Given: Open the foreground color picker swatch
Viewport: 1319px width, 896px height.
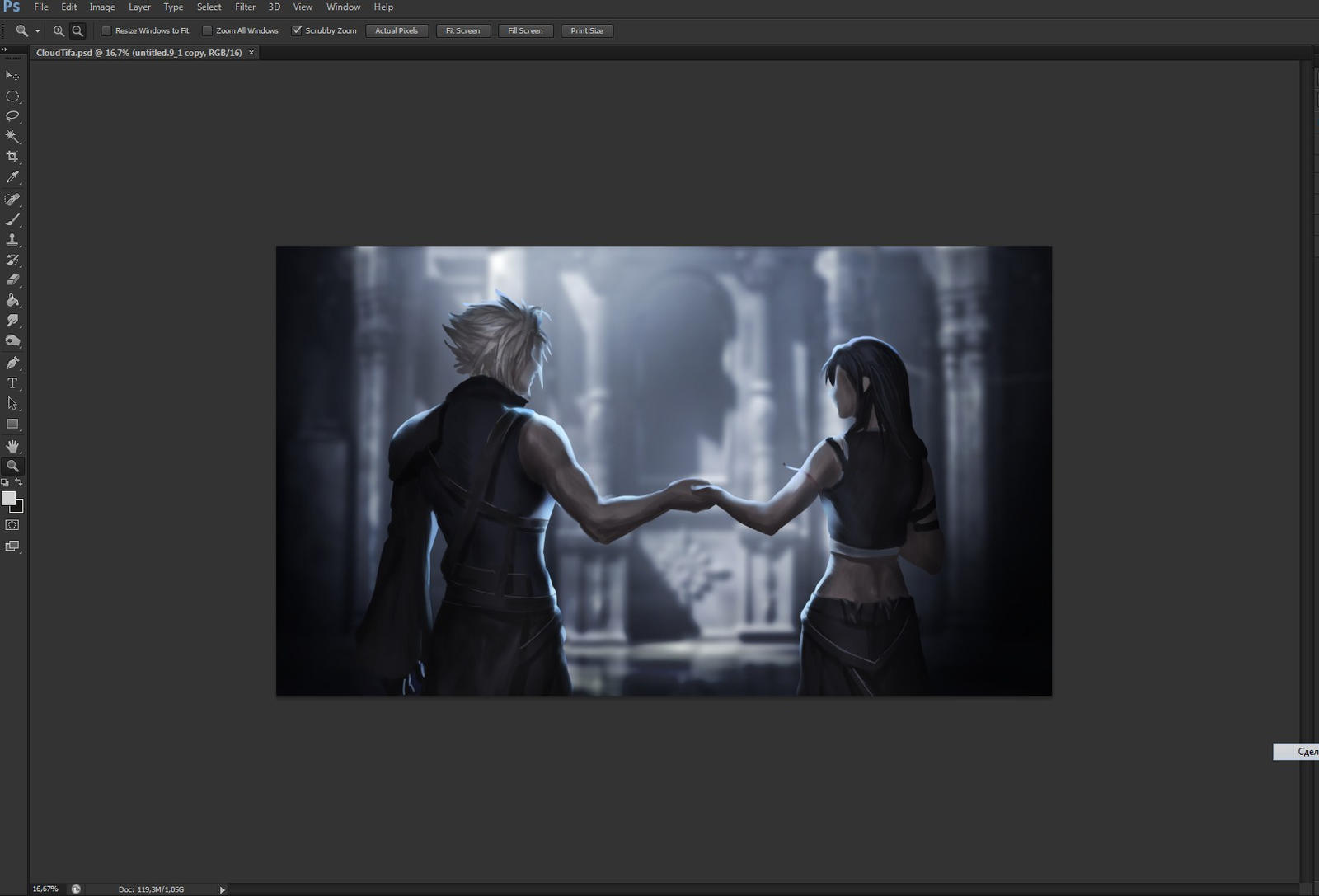Looking at the screenshot, I should [8, 498].
